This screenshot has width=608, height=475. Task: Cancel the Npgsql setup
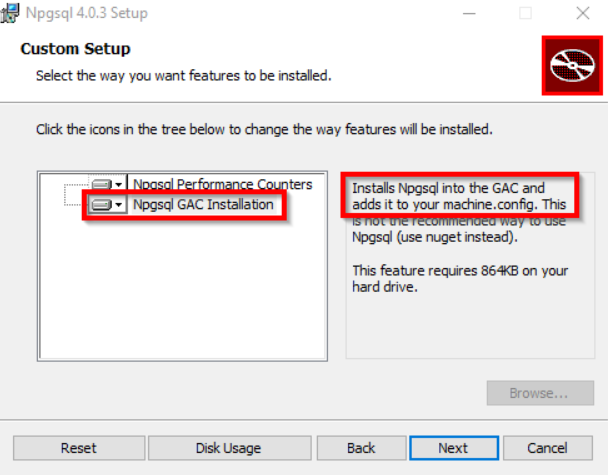[547, 448]
